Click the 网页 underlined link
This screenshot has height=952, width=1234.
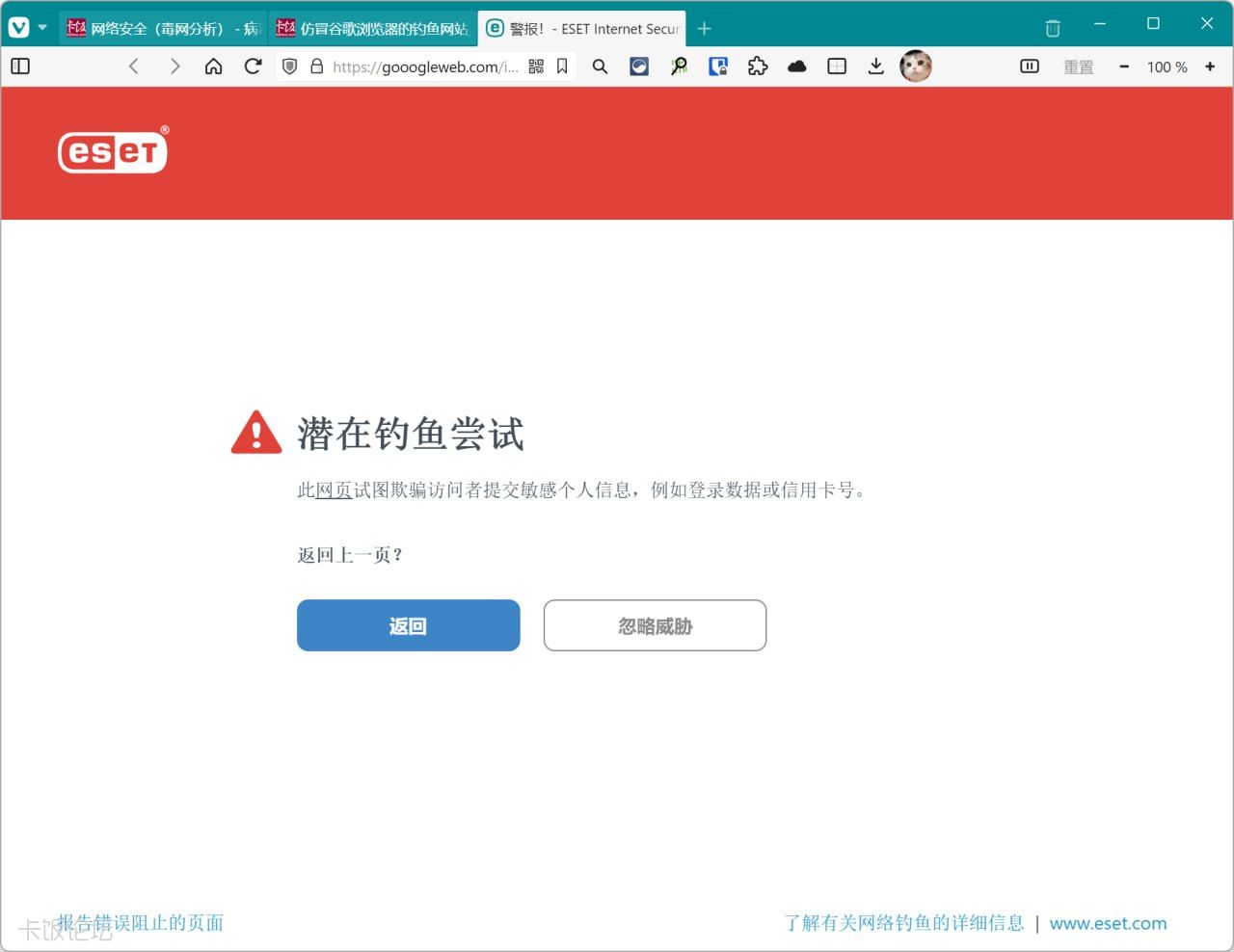coord(334,490)
